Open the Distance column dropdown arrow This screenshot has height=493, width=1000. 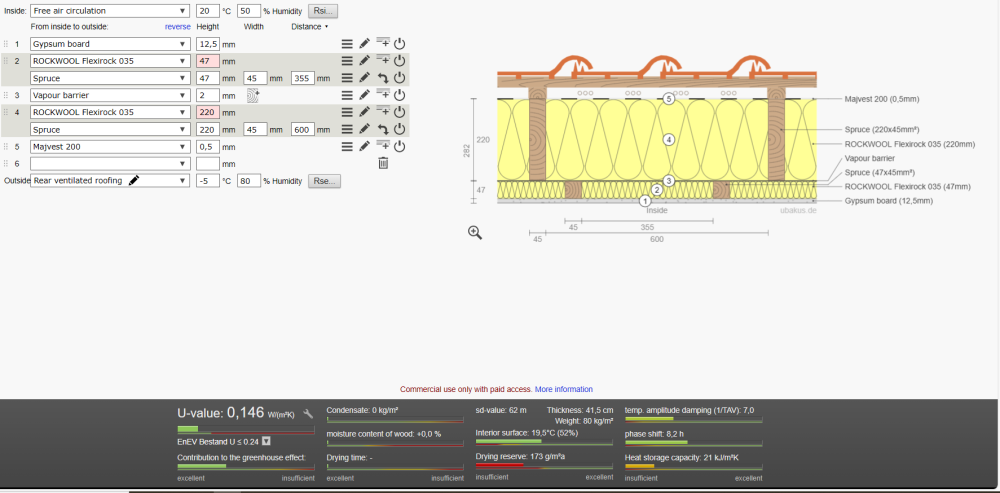(327, 27)
